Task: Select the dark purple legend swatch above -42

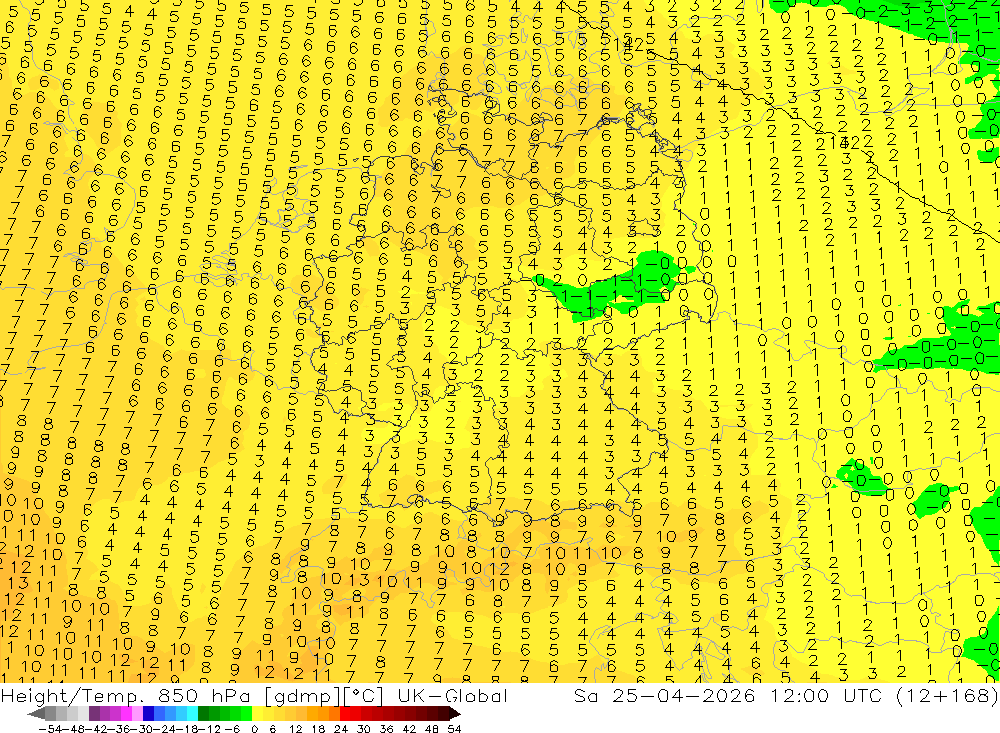Action: click(94, 714)
